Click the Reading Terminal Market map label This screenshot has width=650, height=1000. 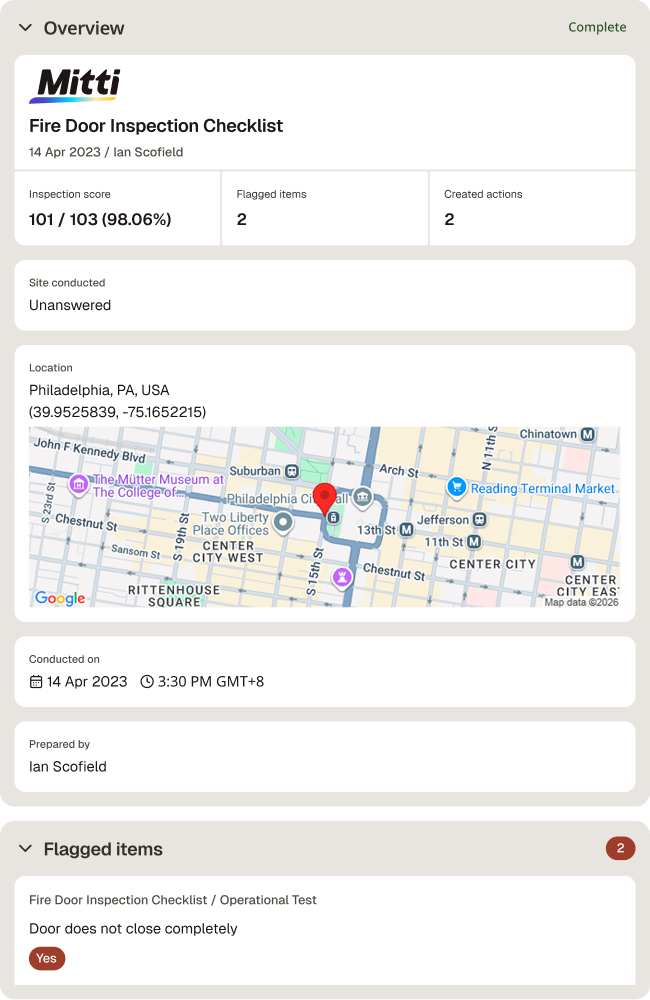[x=542, y=489]
